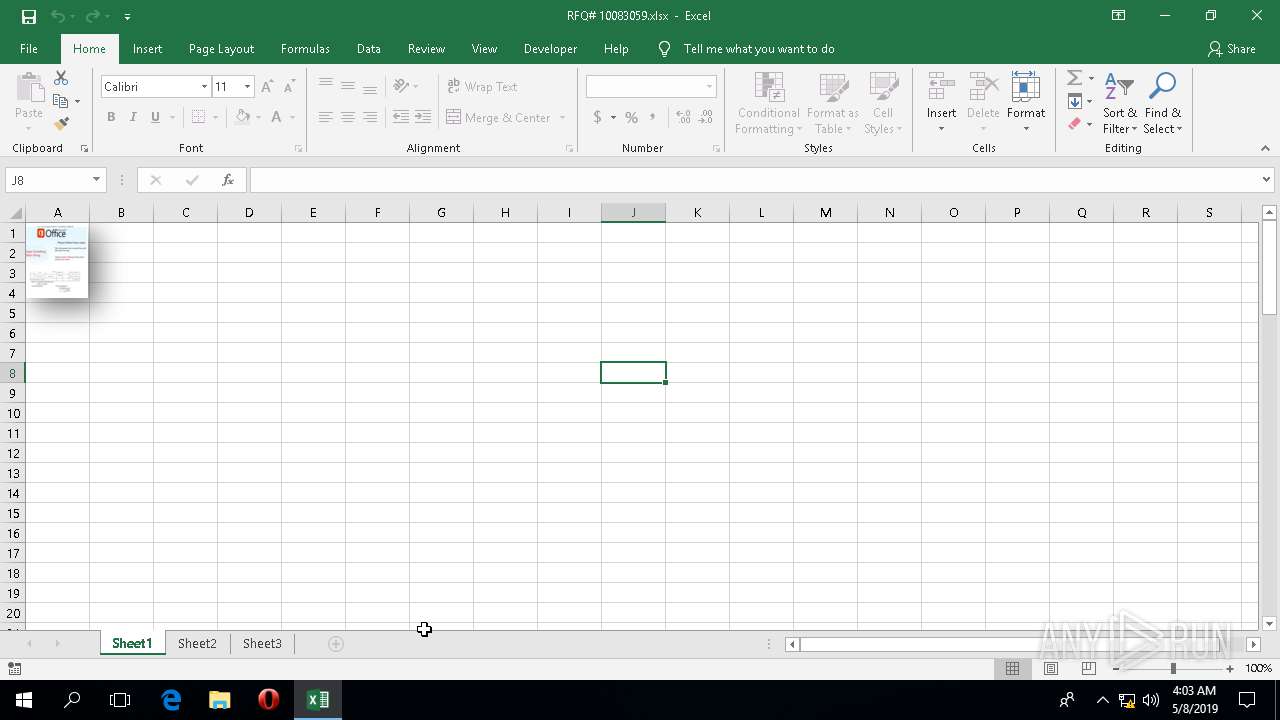This screenshot has width=1280, height=720.
Task: Switch to Developer tab
Action: pyautogui.click(x=550, y=49)
